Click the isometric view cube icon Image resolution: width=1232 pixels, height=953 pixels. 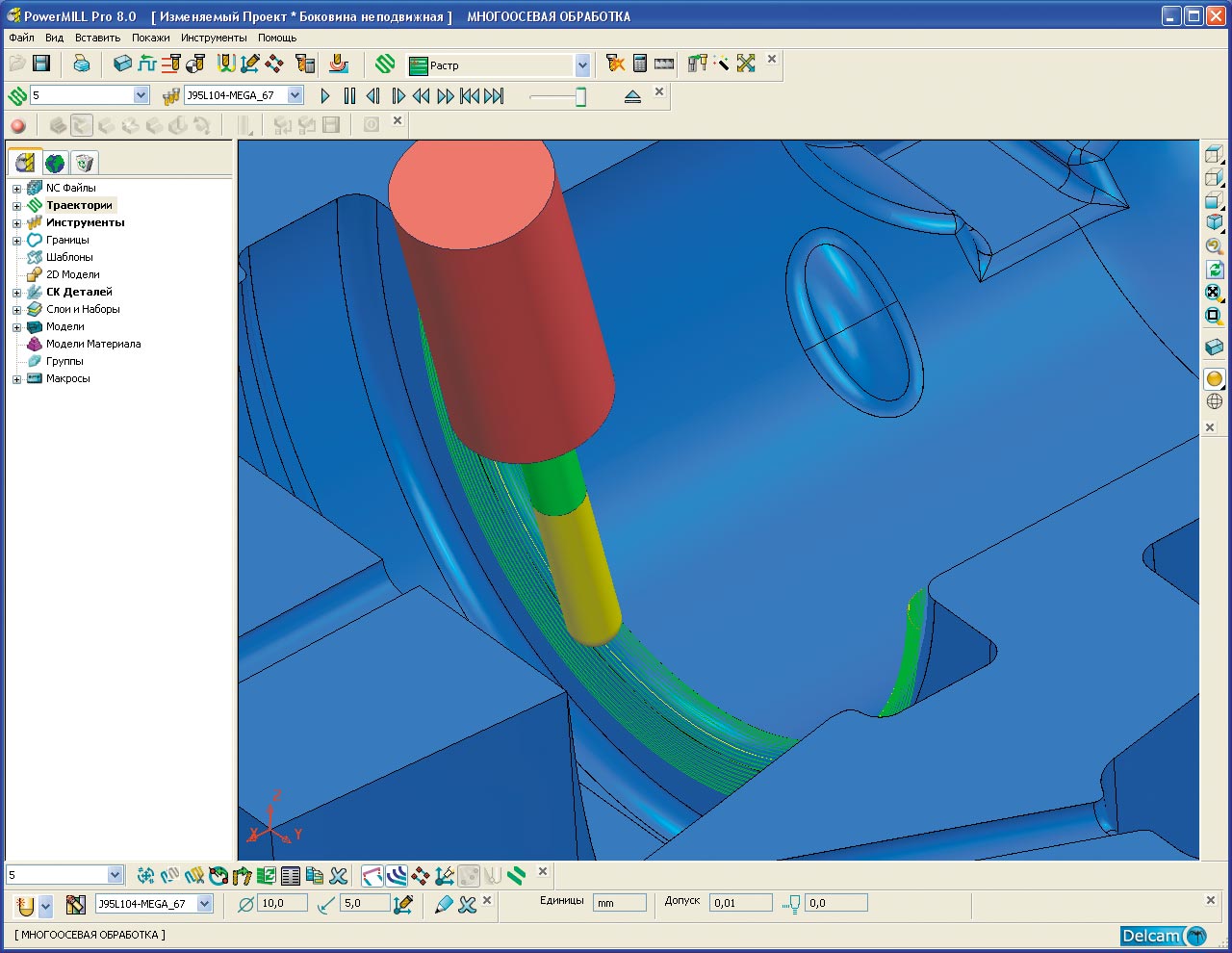(1215, 222)
